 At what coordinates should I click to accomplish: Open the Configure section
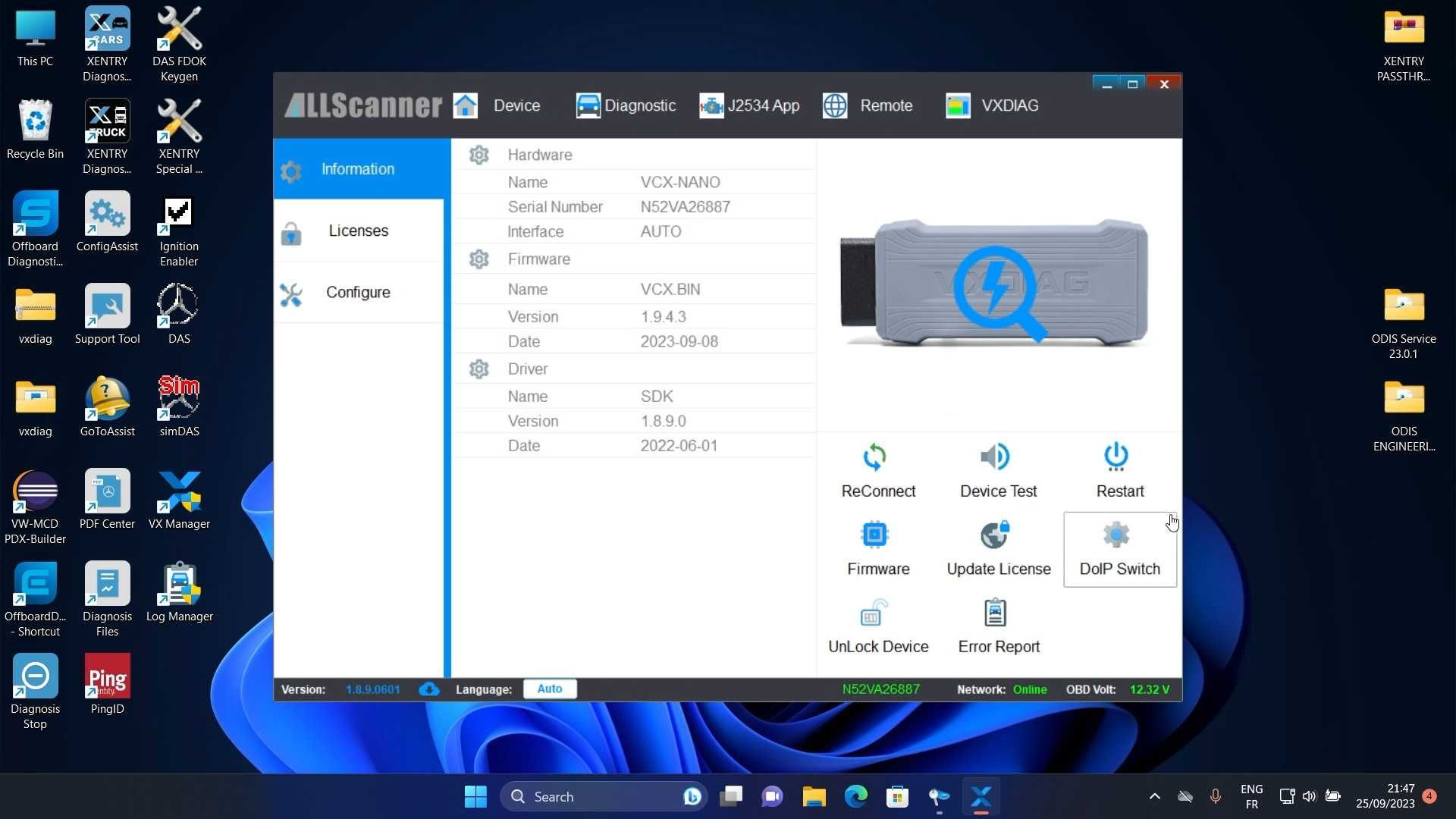[358, 292]
